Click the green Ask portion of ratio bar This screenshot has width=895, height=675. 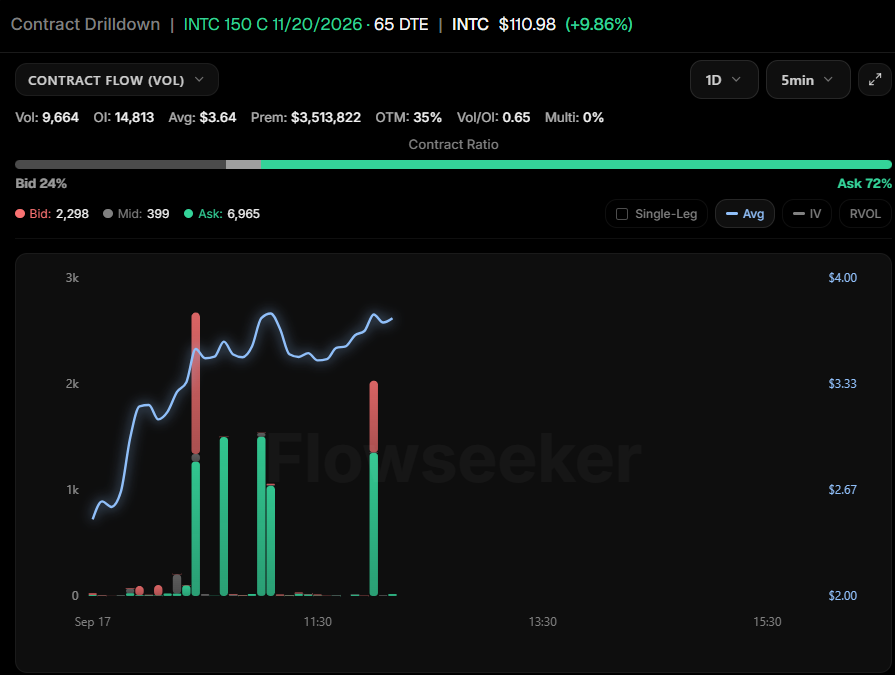pos(576,165)
